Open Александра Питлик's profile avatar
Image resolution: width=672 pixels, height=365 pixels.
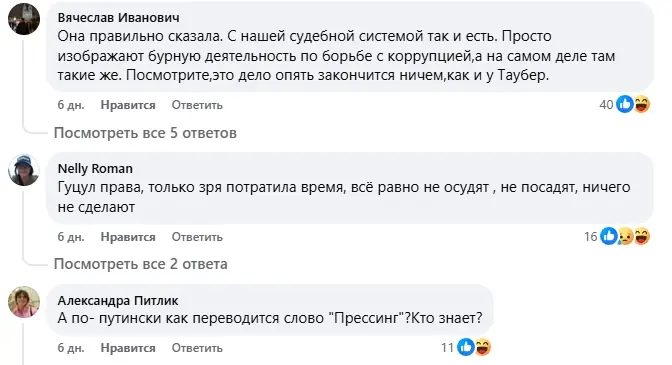click(24, 302)
